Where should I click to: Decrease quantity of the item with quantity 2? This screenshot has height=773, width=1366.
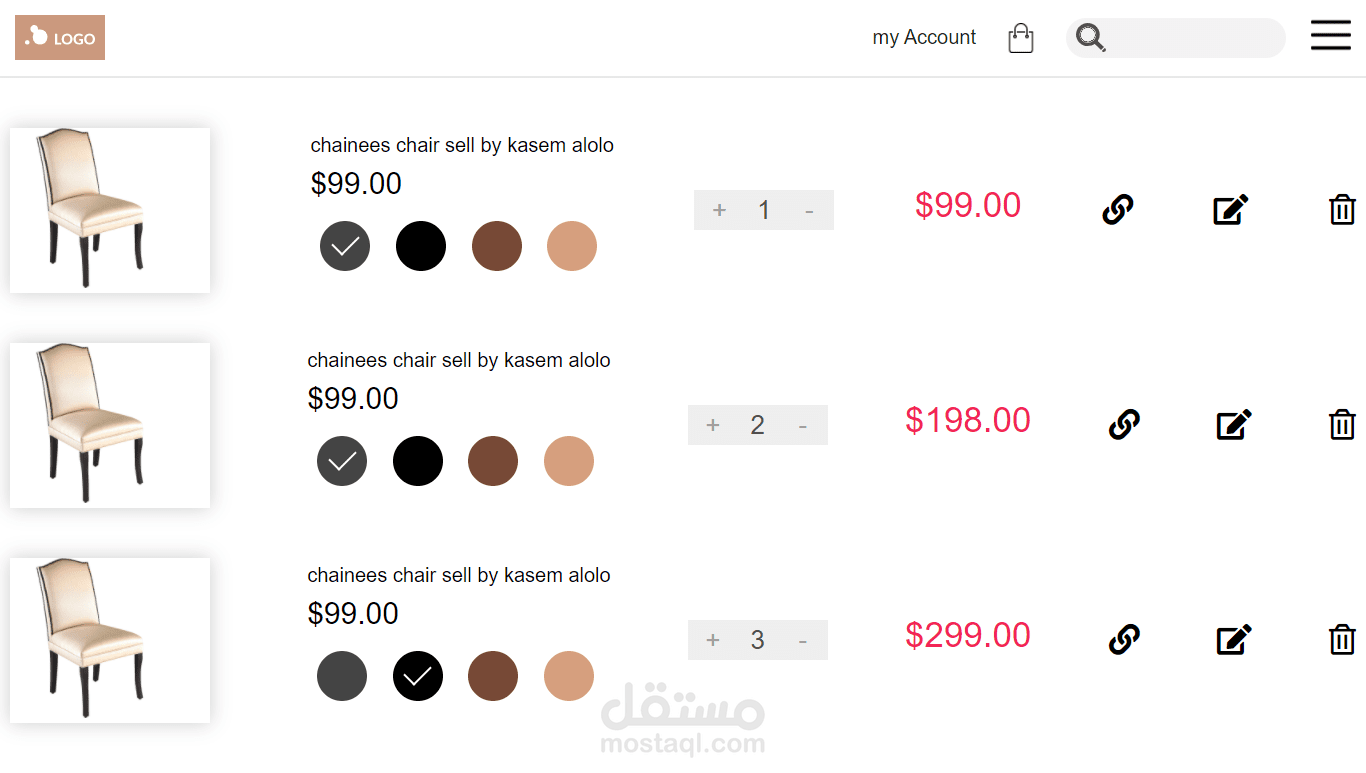[x=803, y=426]
